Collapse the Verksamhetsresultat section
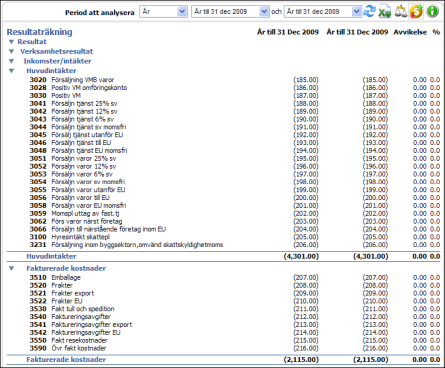 [x=12, y=51]
